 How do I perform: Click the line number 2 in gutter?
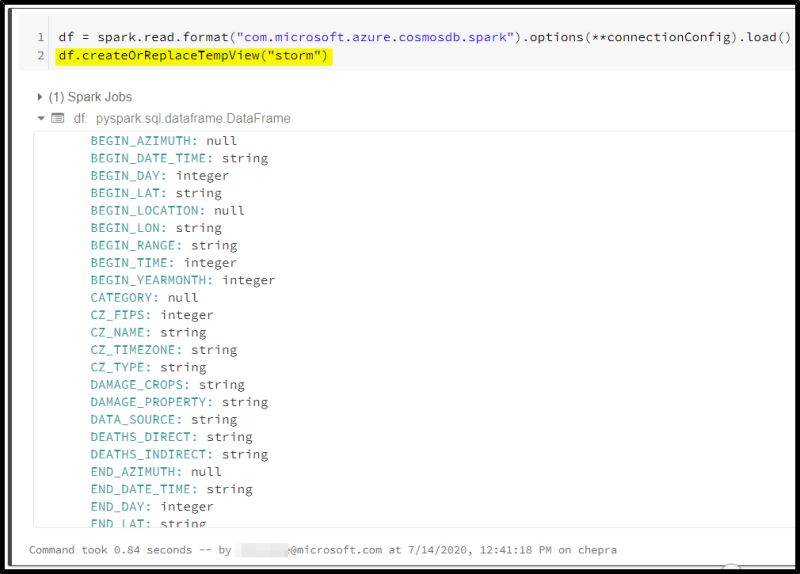[x=41, y=56]
